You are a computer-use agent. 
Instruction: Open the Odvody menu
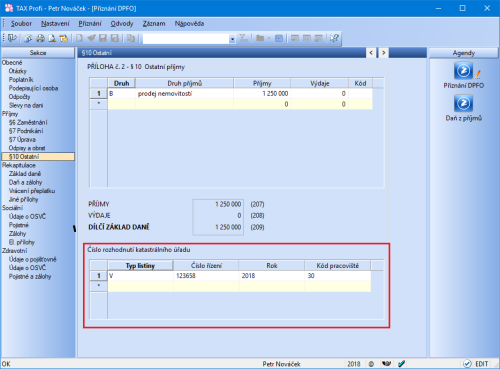[122, 24]
